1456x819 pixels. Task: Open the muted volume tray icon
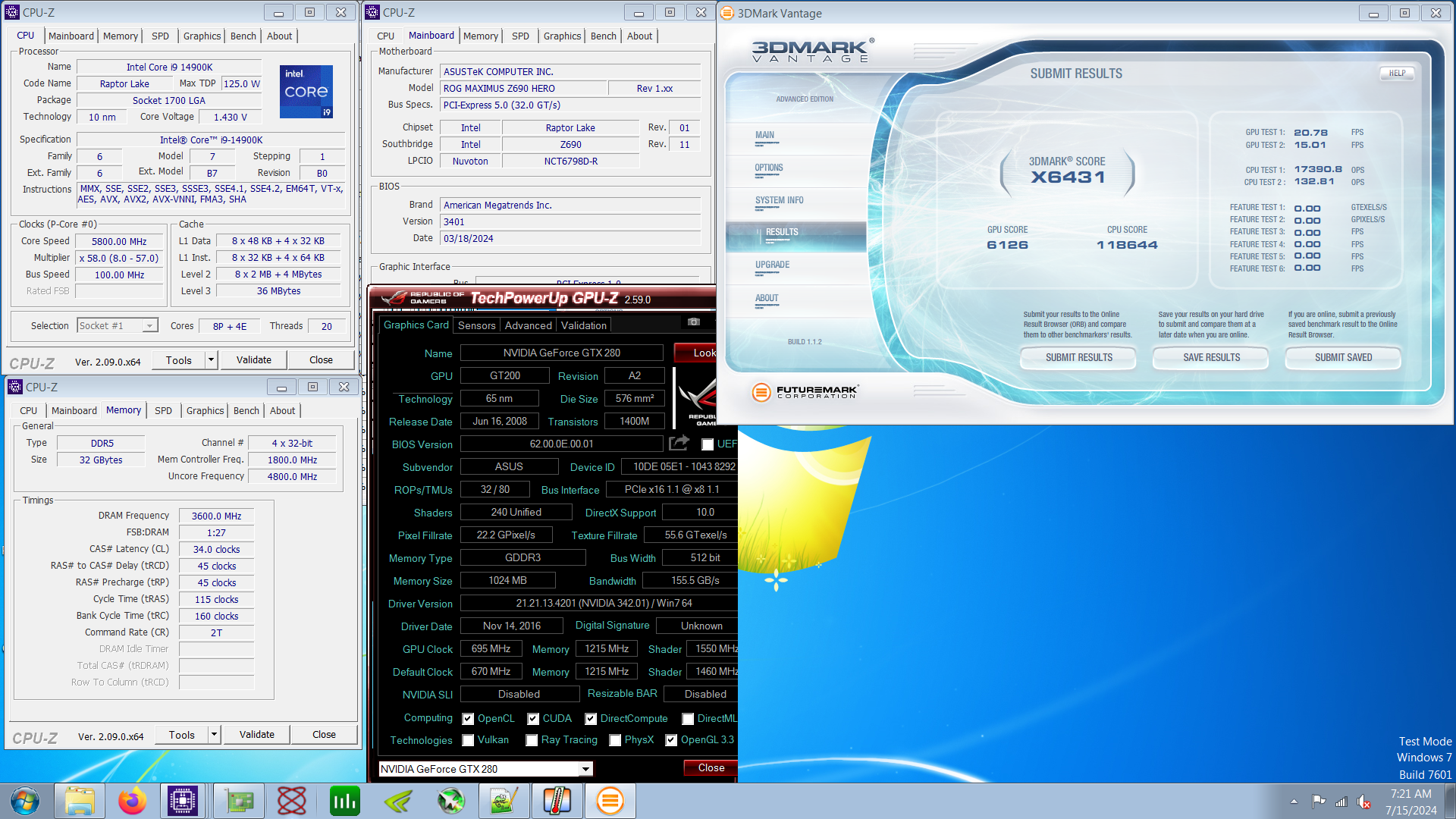coord(1363,802)
